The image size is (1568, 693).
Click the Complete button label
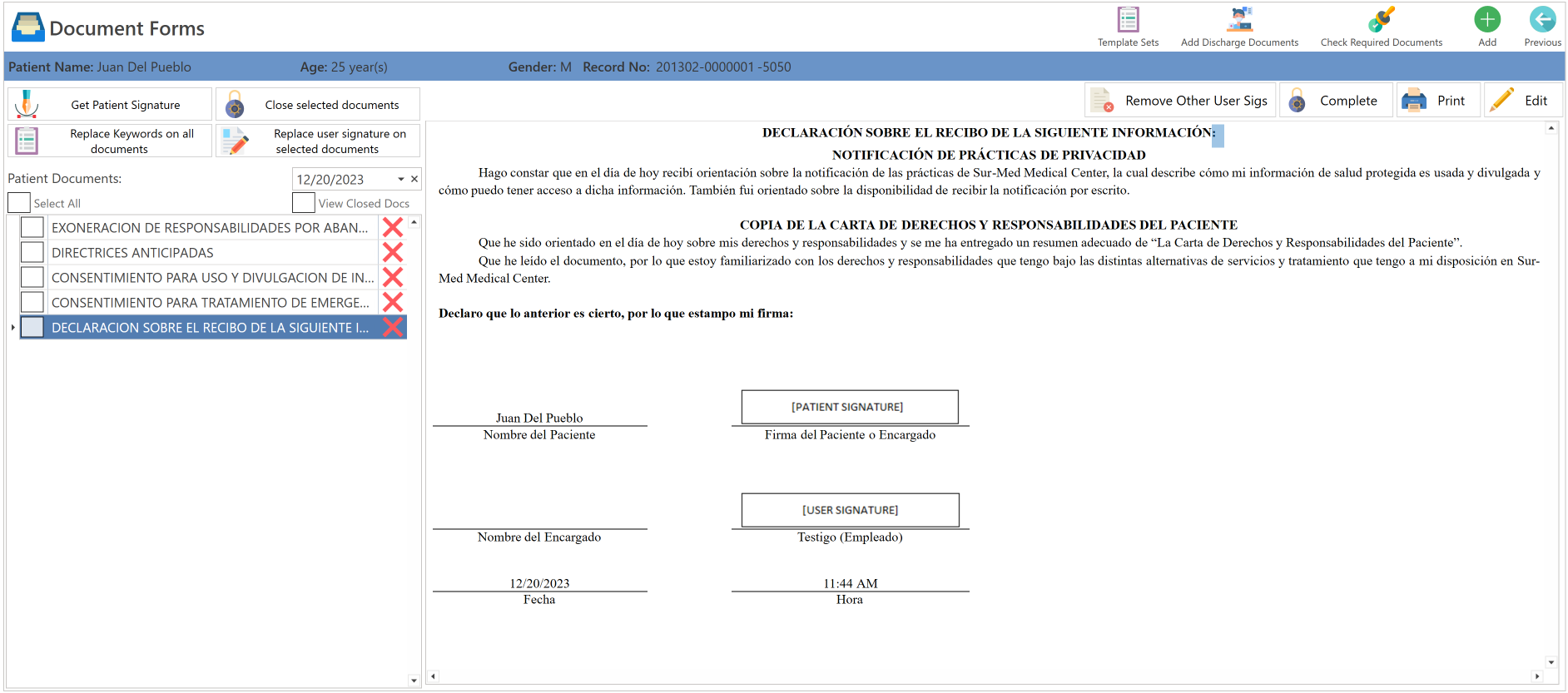pyautogui.click(x=1348, y=101)
